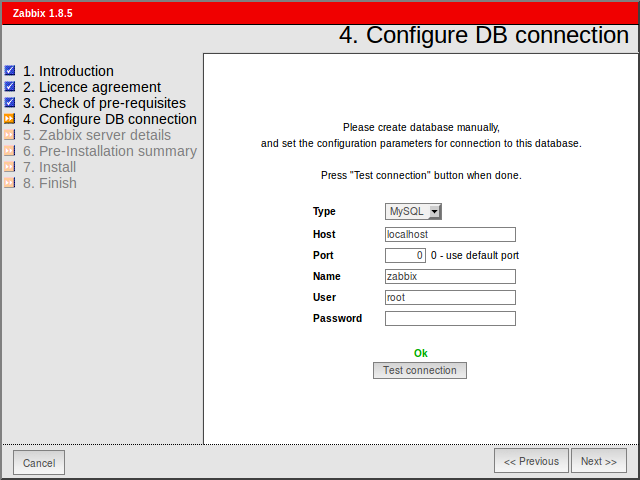Click the Test connection button
The height and width of the screenshot is (480, 640).
click(x=420, y=370)
